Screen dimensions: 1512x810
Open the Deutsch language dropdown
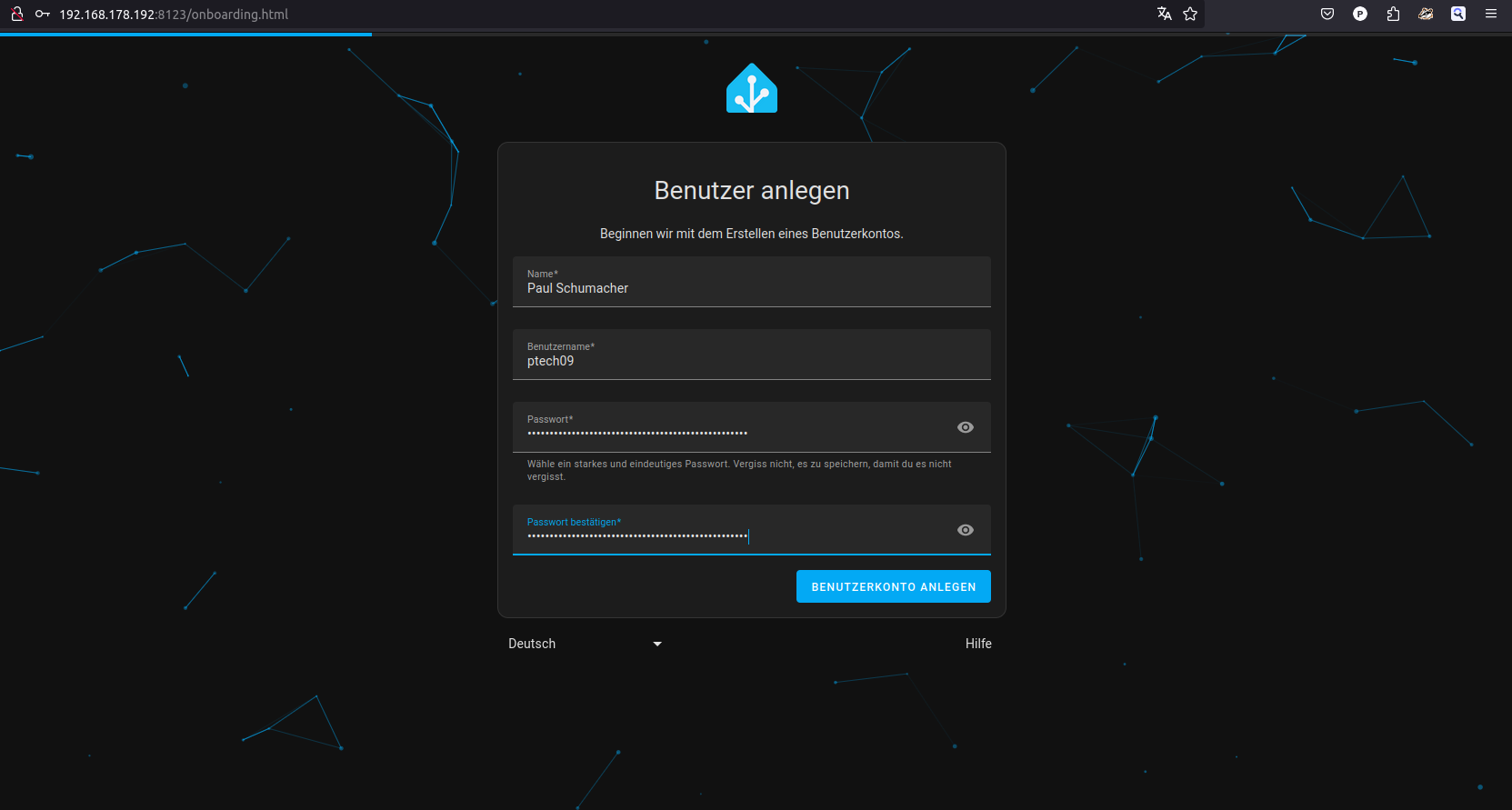point(585,644)
